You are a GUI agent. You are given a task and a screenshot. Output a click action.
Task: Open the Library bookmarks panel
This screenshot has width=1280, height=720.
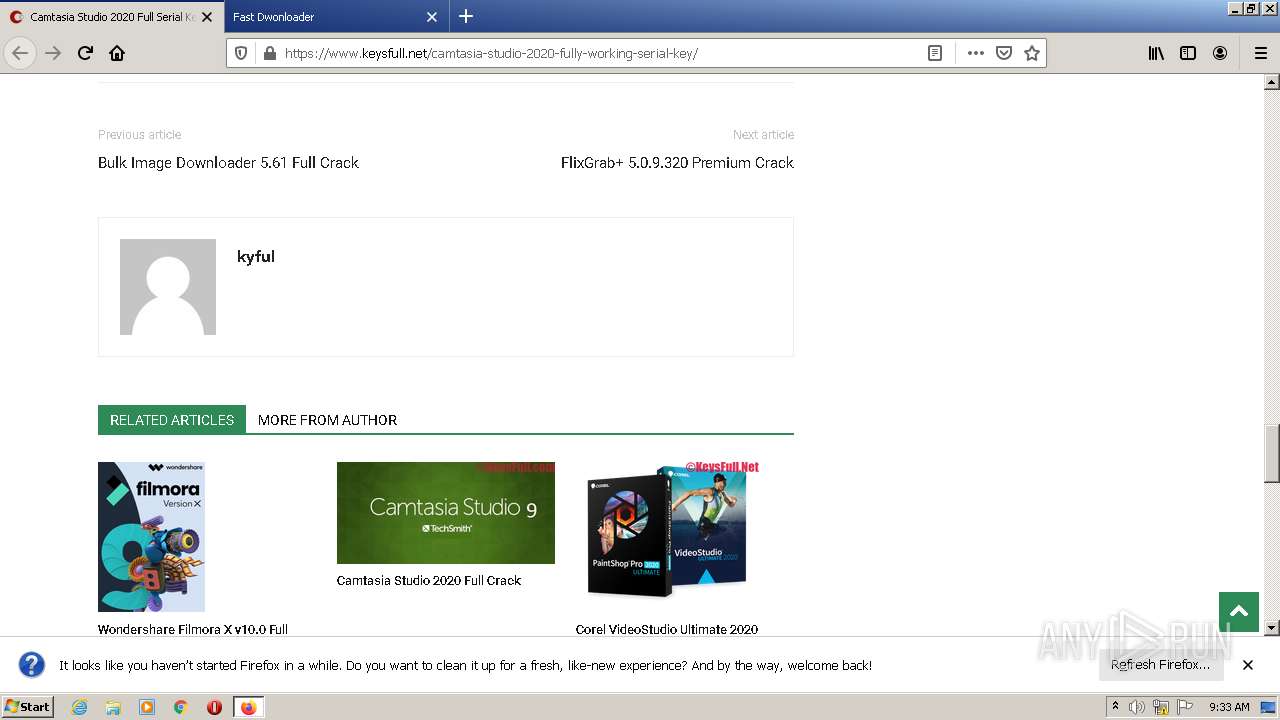(1156, 53)
